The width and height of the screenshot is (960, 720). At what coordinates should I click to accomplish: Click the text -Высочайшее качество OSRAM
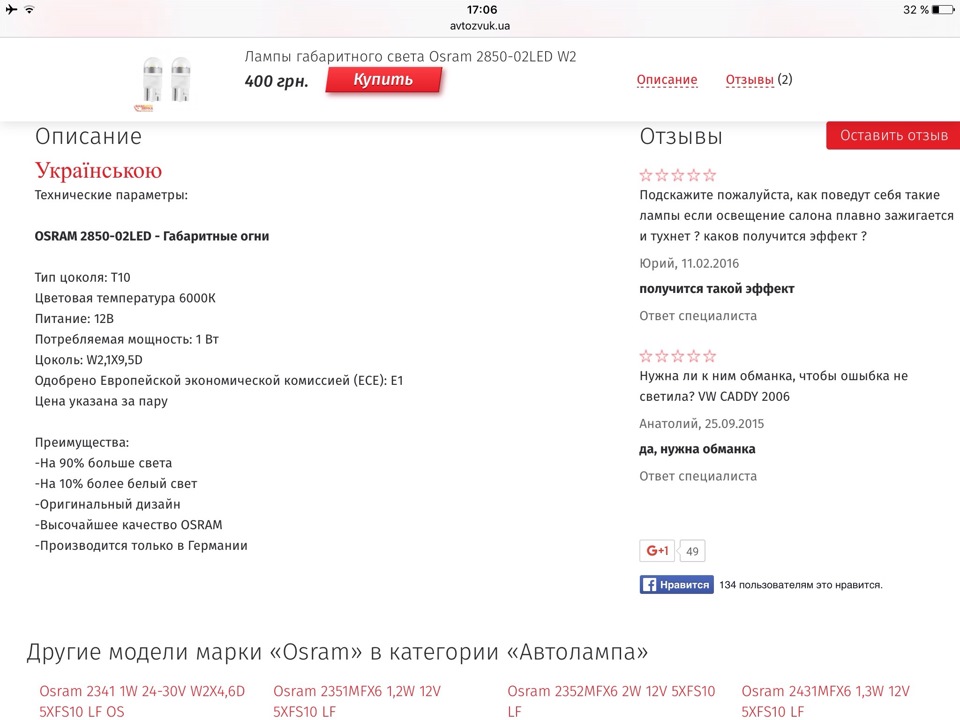129,525
